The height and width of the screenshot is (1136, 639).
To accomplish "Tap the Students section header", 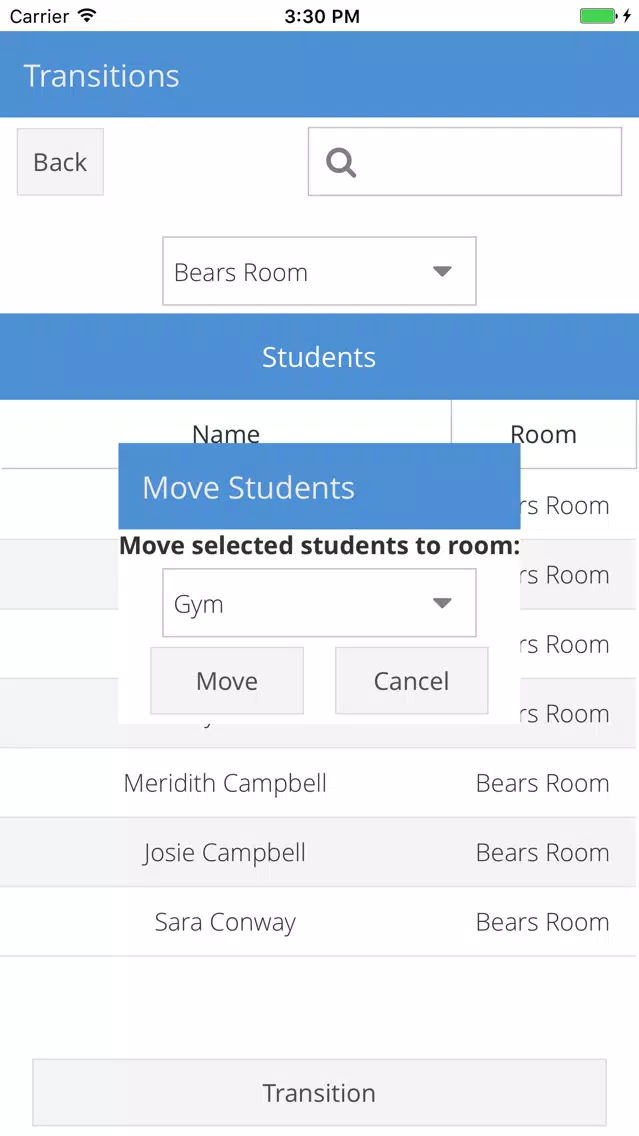I will (x=320, y=356).
